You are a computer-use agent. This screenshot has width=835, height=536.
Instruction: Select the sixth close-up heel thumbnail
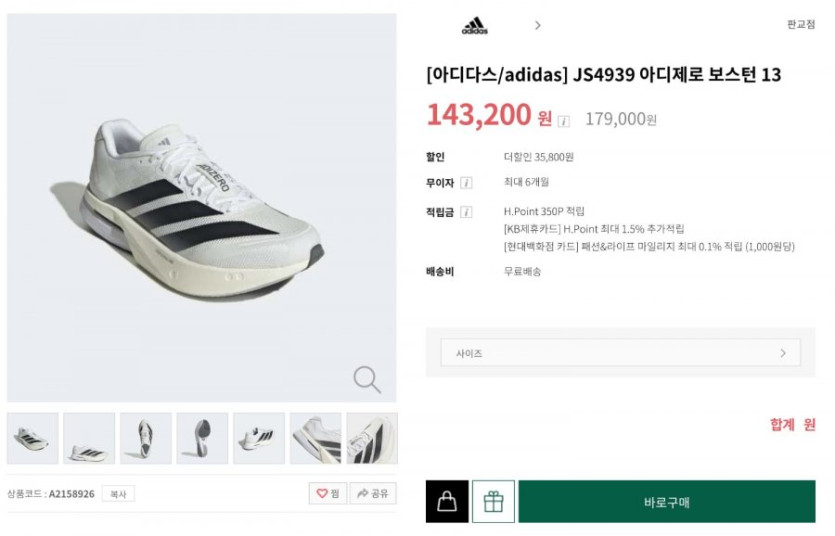coord(315,438)
